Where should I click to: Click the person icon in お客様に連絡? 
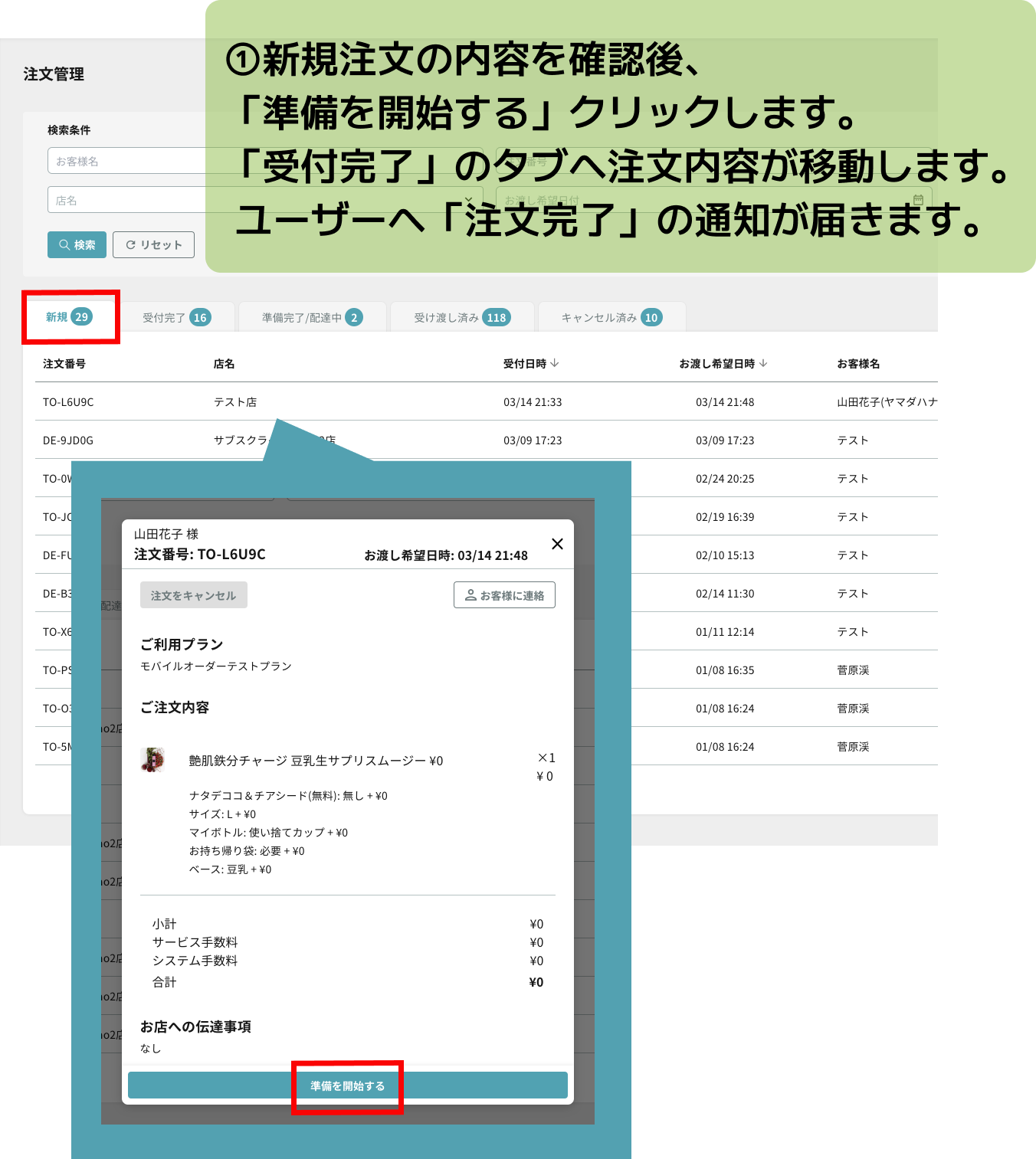470,595
